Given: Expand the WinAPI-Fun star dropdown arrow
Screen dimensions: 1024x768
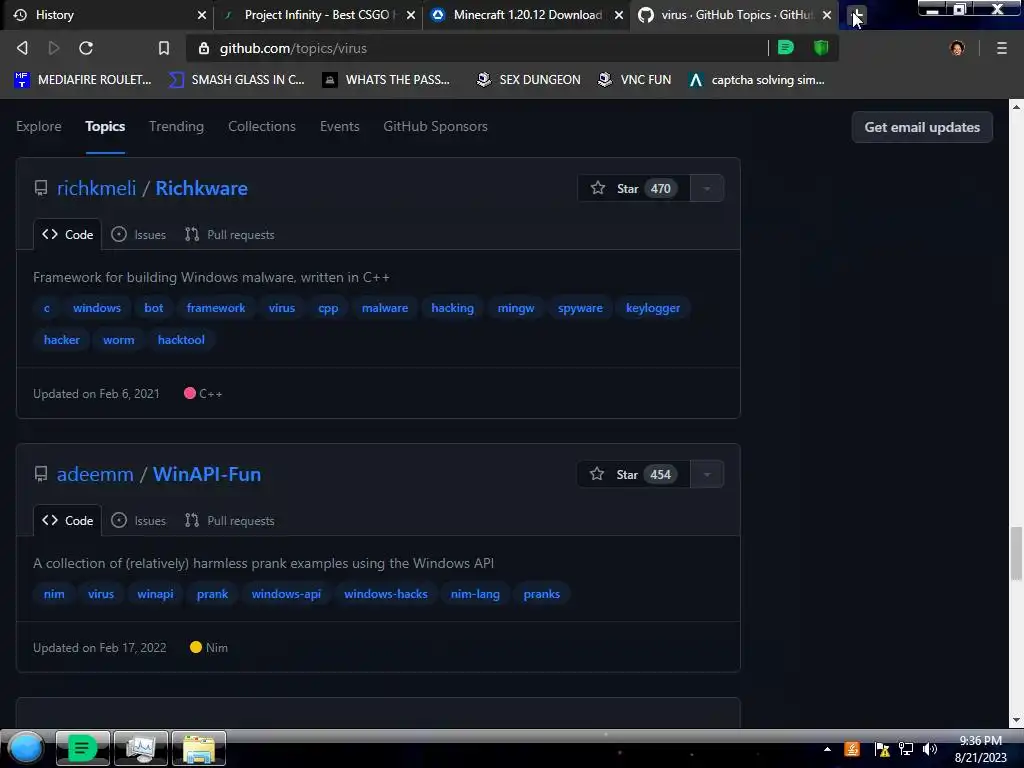Looking at the screenshot, I should (707, 475).
